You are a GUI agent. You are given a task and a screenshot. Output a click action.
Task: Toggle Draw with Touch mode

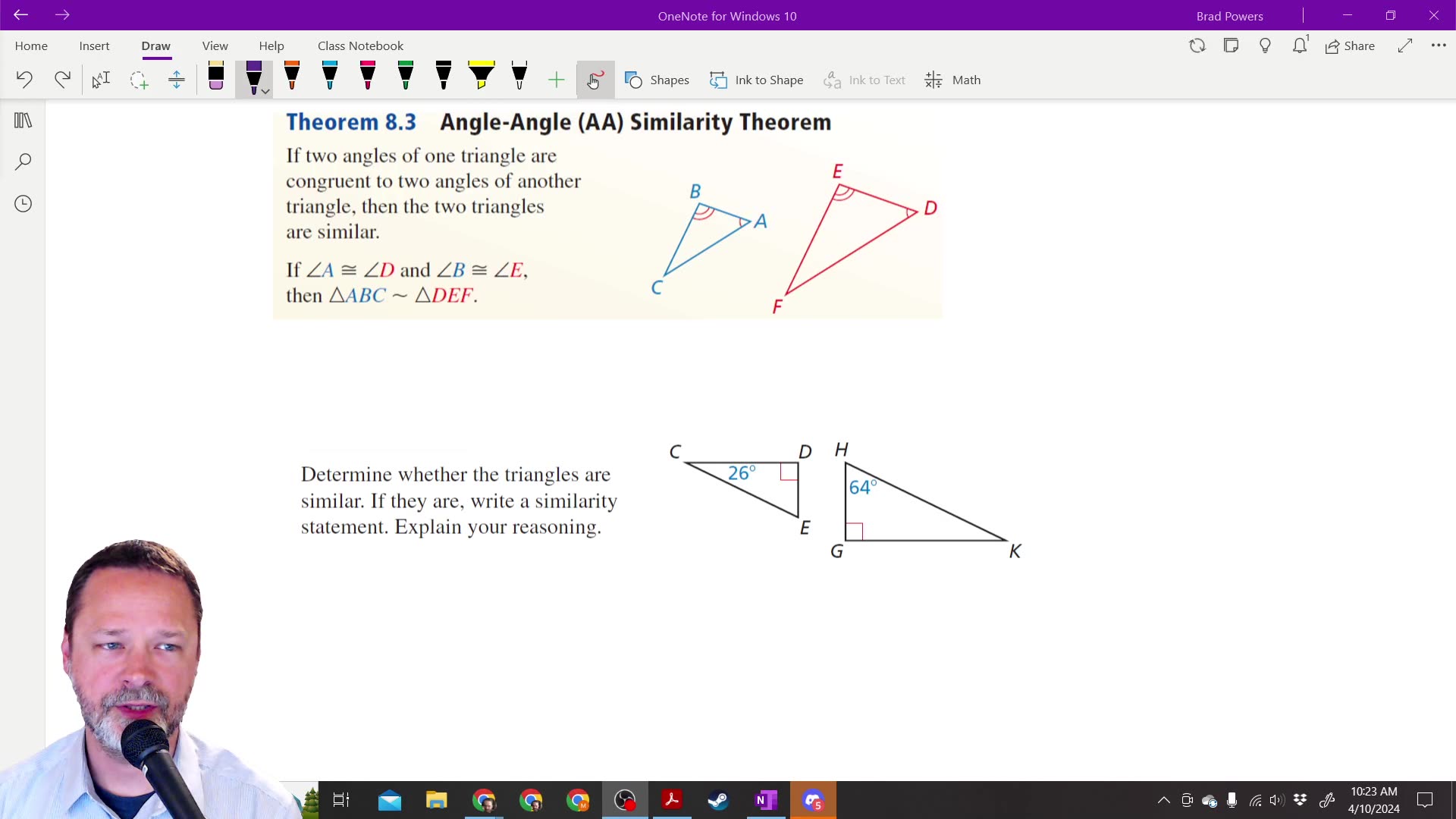point(595,80)
